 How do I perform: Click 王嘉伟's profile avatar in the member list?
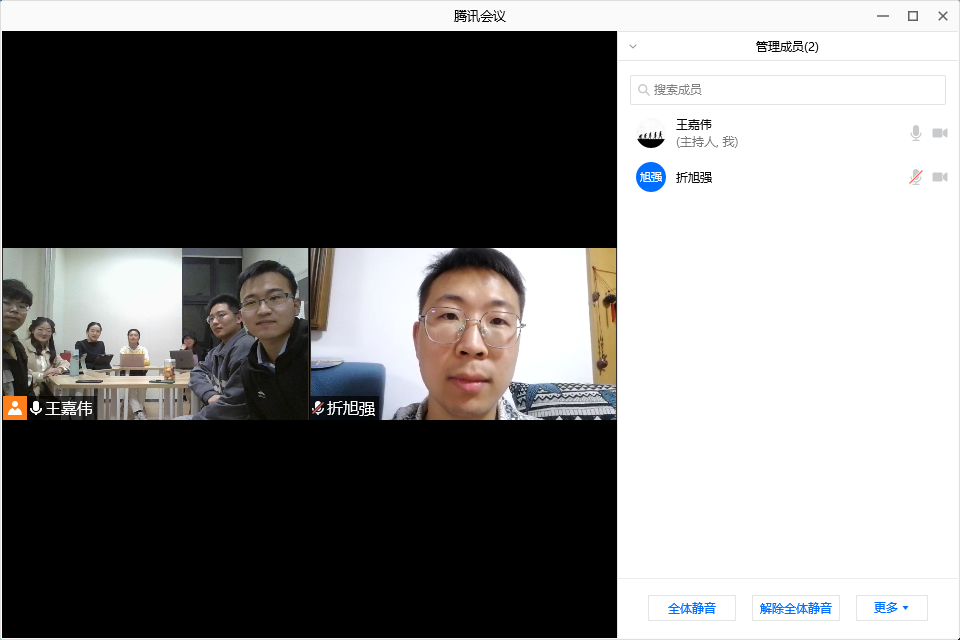[651, 133]
